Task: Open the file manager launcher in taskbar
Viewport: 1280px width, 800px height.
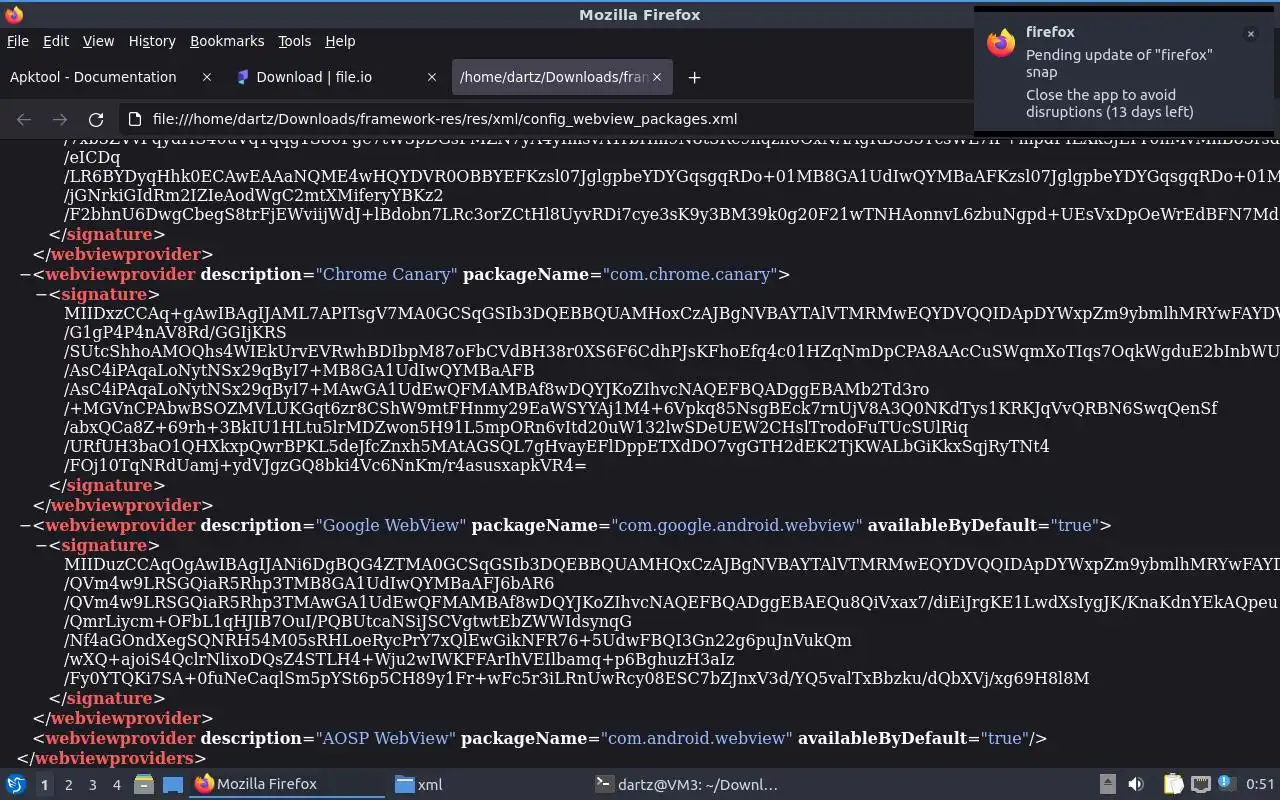Action: click(143, 784)
